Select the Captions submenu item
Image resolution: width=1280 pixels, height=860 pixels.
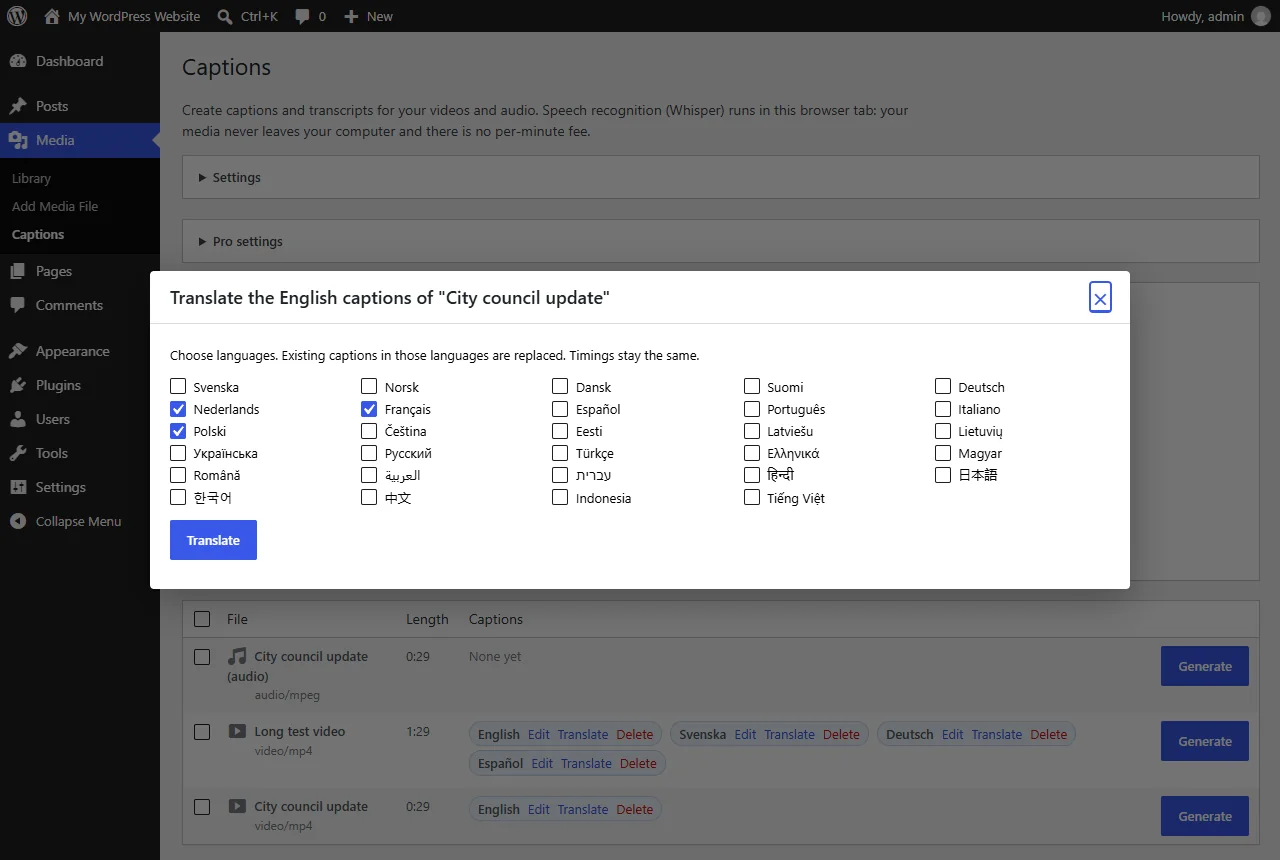[38, 234]
